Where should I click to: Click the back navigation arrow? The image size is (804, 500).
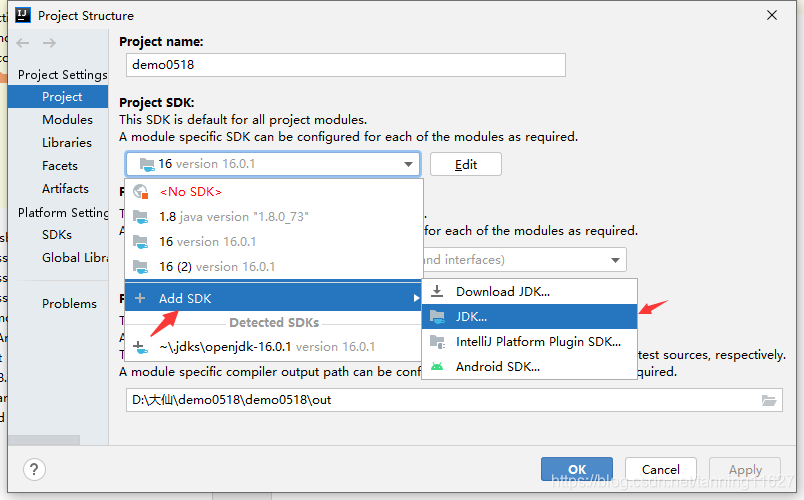[x=23, y=43]
